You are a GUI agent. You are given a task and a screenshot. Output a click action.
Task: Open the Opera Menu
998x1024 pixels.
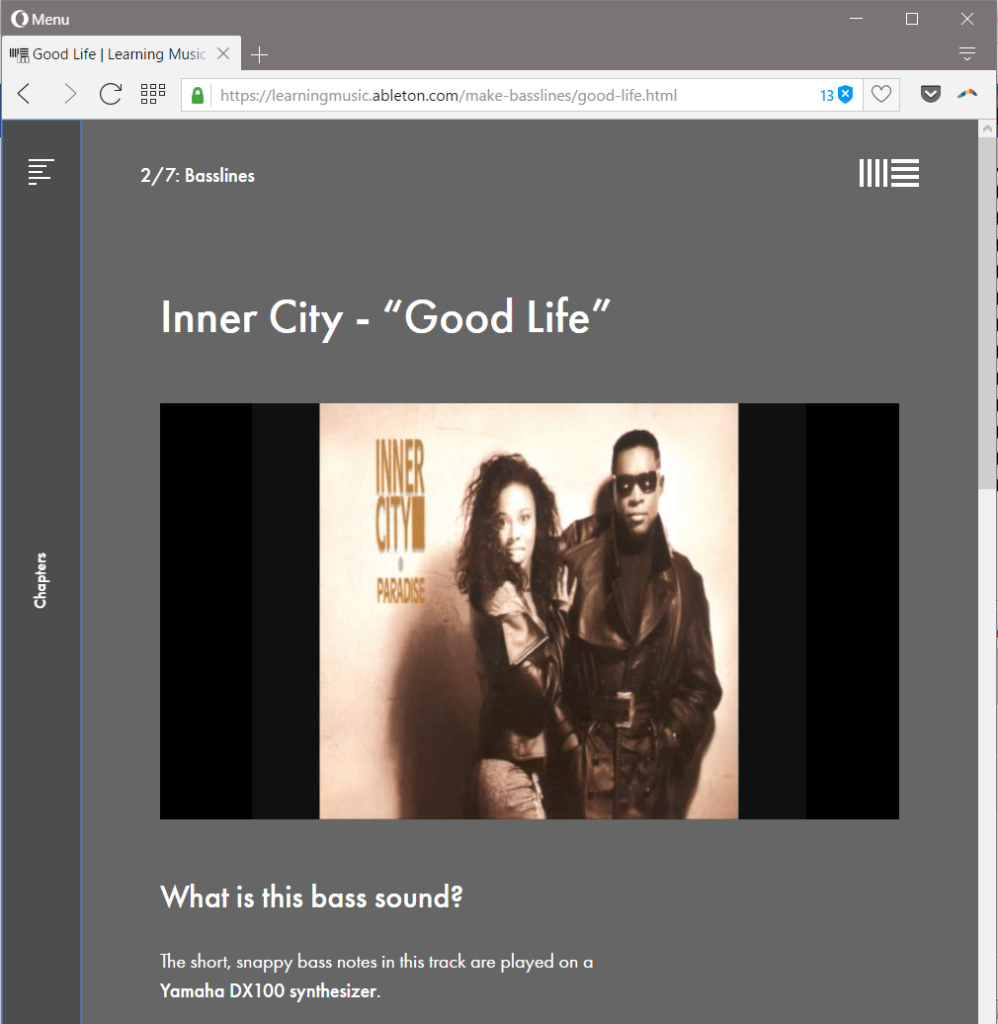tap(40, 19)
